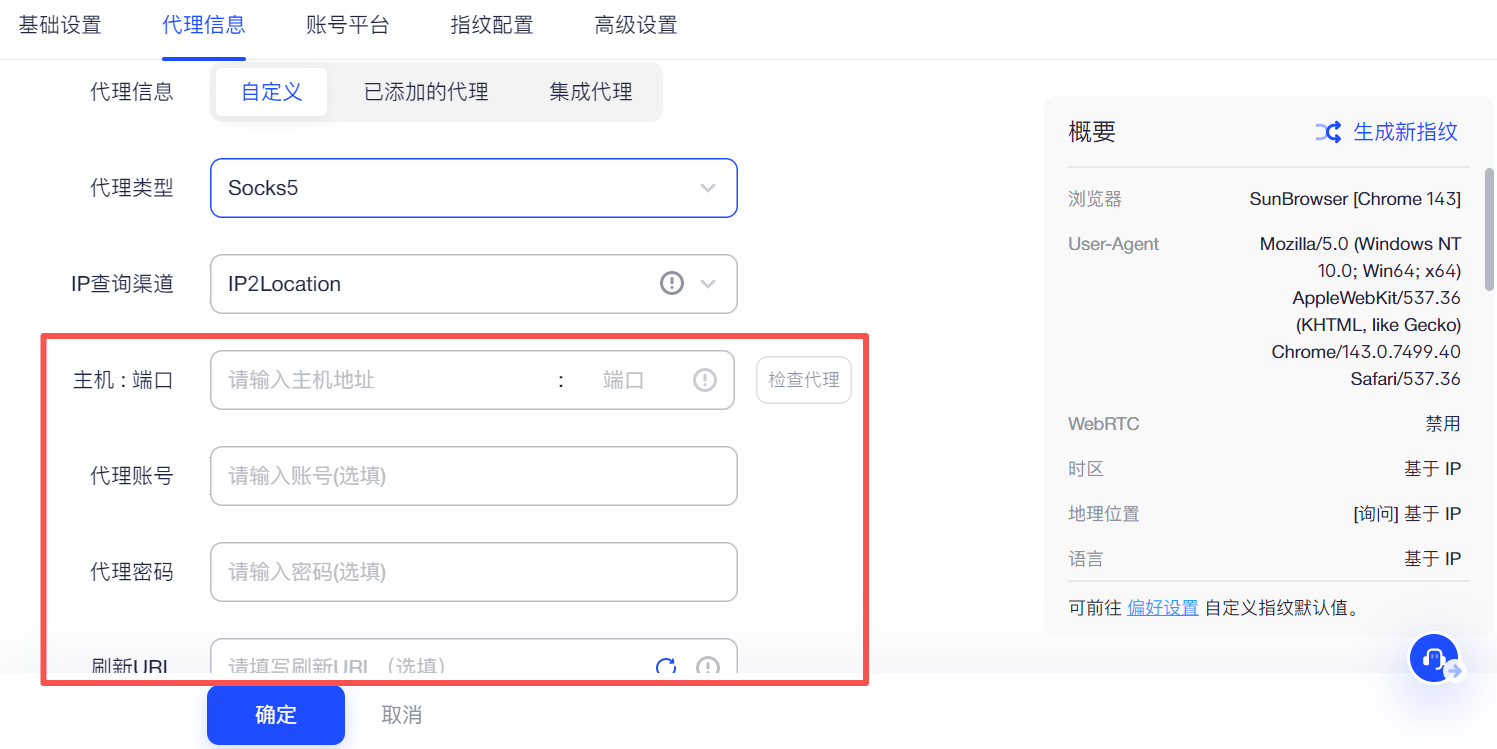Click the shuffle icon for 生成新指纹
Viewport: 1497px width, 749px height.
pyautogui.click(x=1328, y=132)
